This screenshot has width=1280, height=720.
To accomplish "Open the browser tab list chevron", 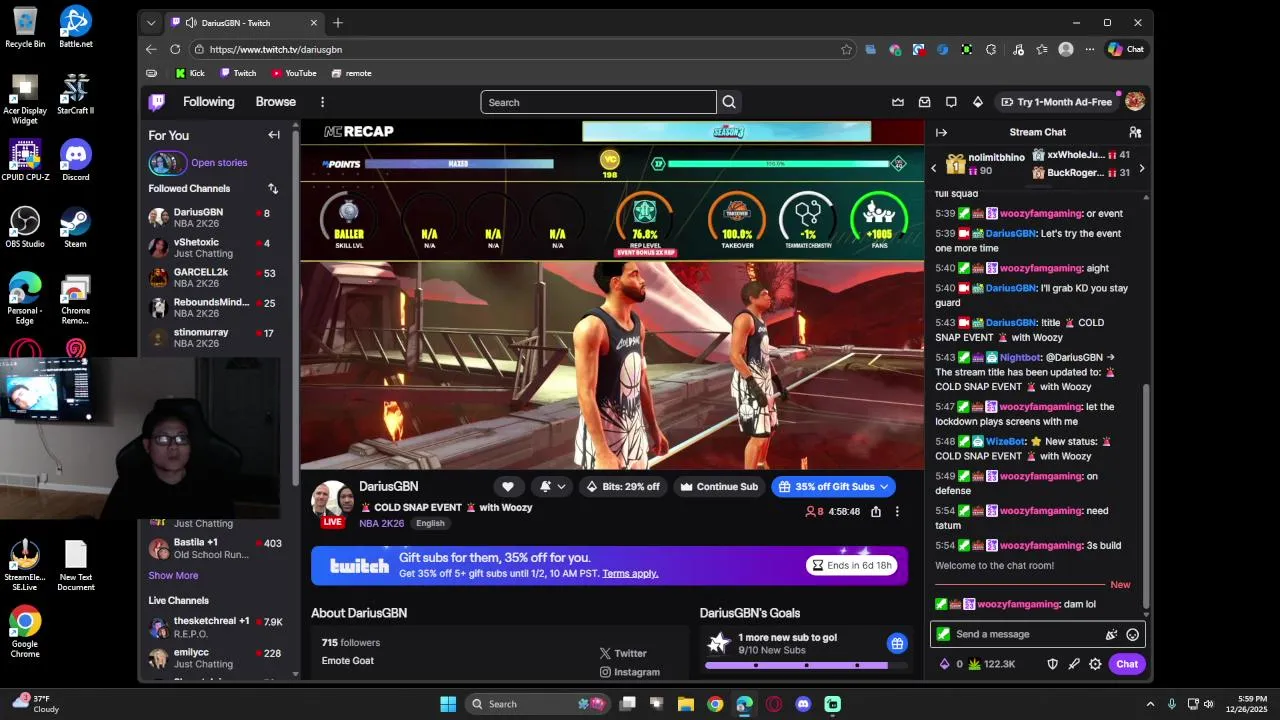I will [151, 22].
